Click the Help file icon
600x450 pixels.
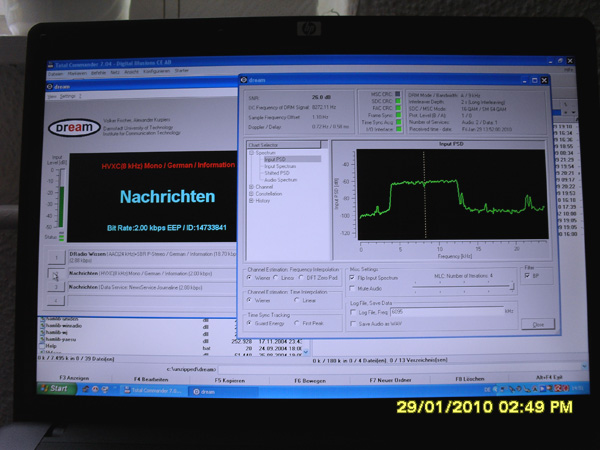(42, 346)
